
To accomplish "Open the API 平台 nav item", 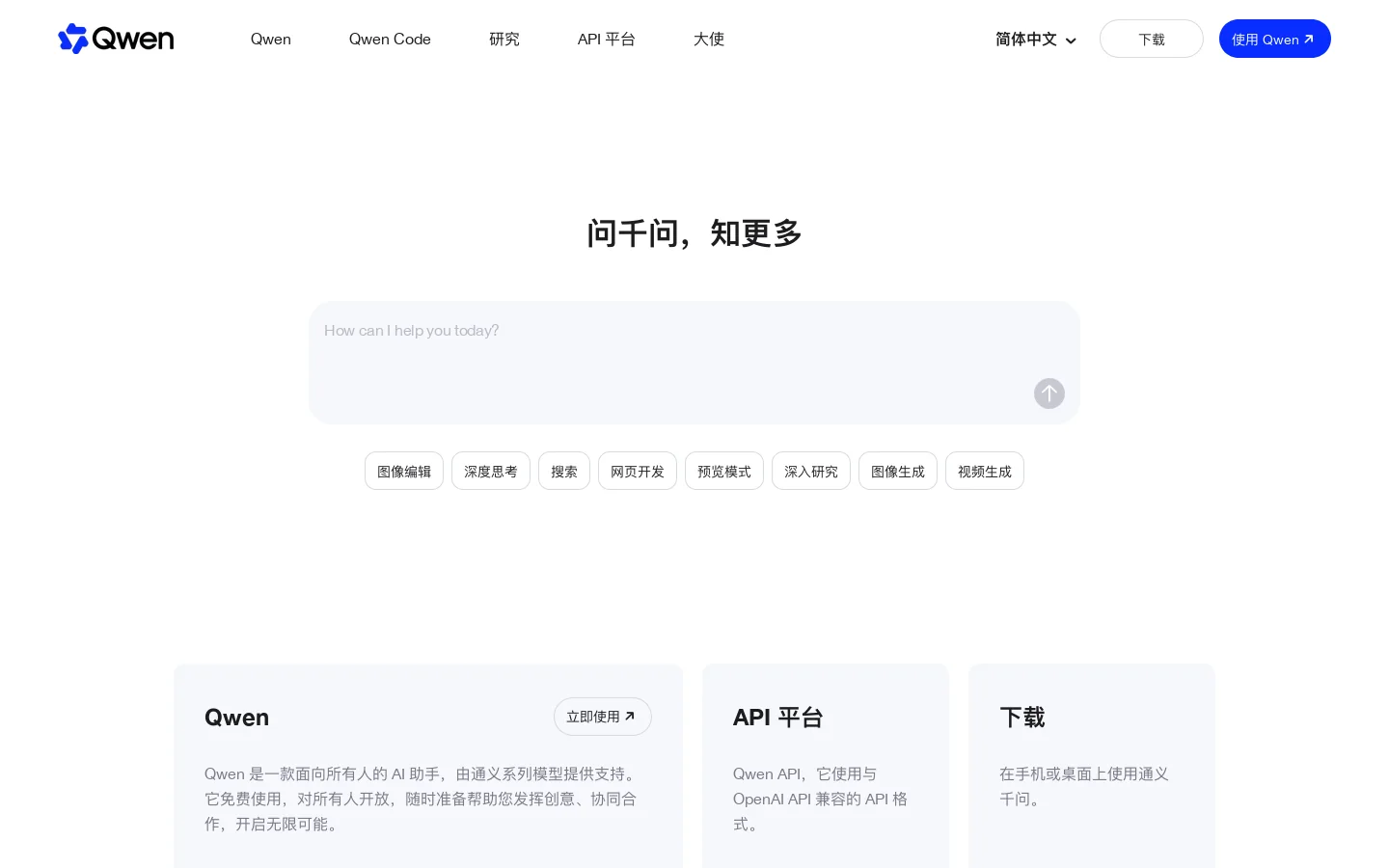I will click(x=607, y=39).
